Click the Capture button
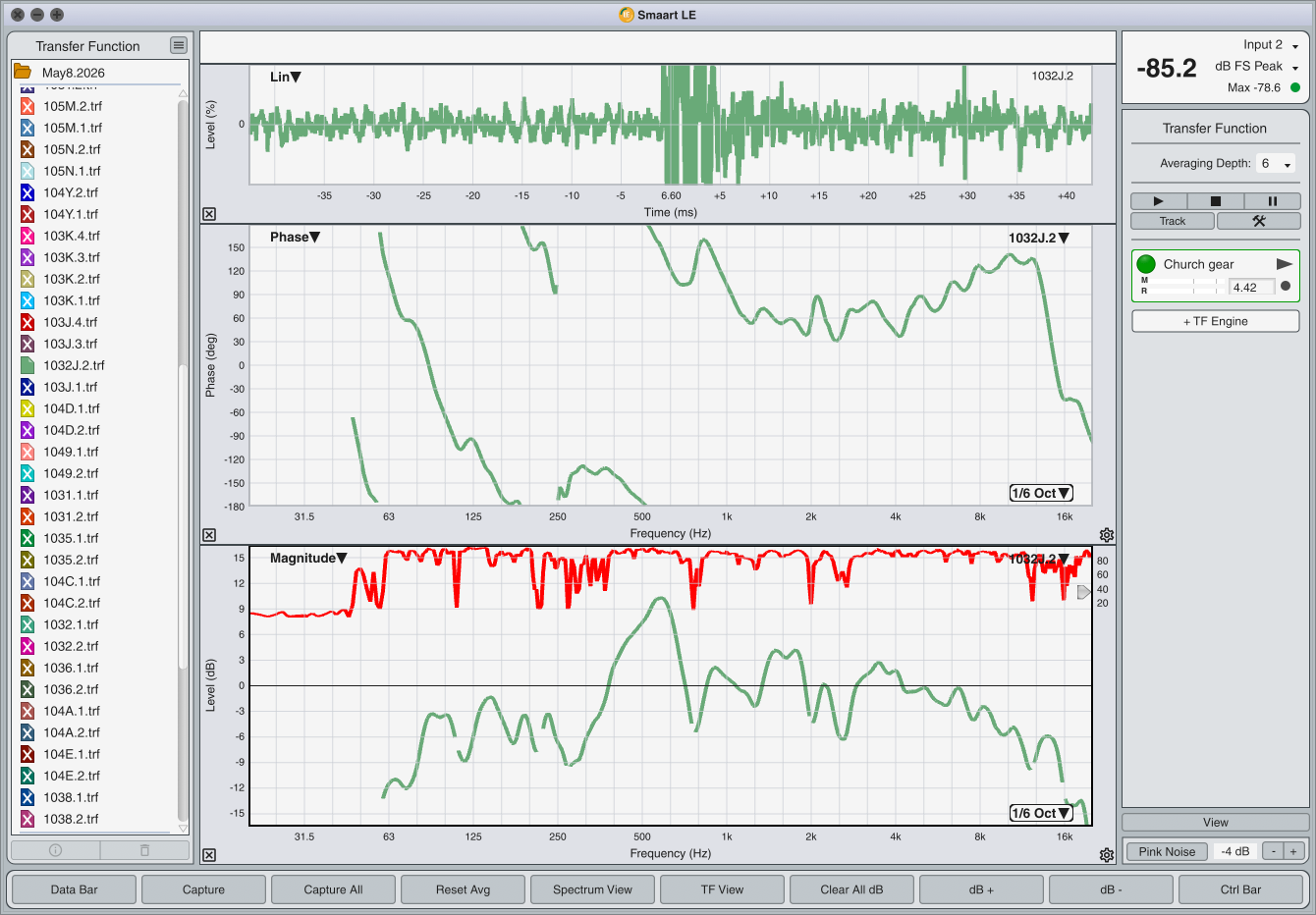 203,889
